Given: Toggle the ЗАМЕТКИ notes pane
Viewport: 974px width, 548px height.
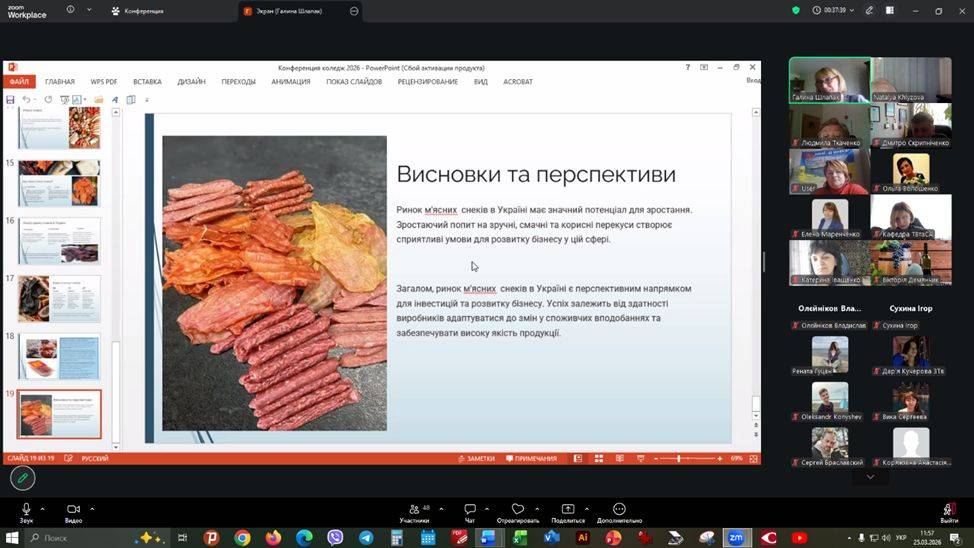Looking at the screenshot, I should tap(475, 458).
